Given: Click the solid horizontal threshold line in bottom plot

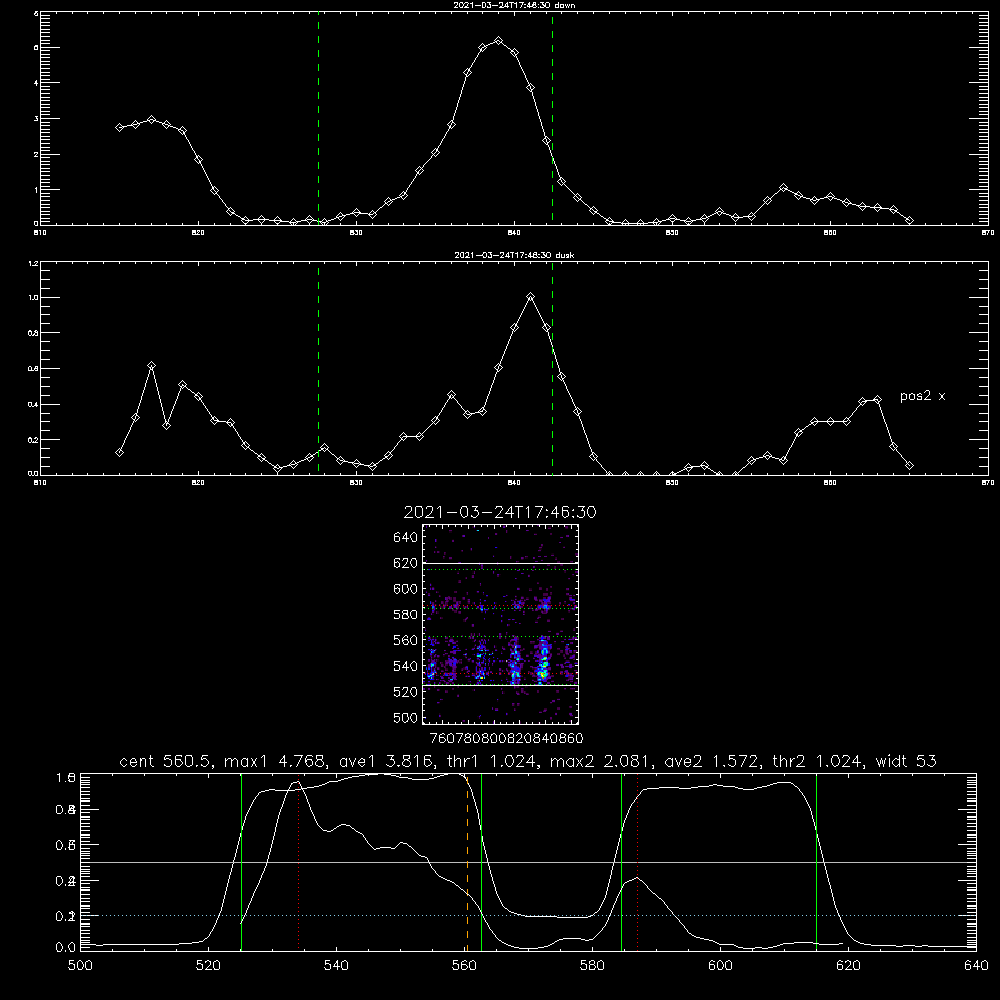Looking at the screenshot, I should coord(529,862).
